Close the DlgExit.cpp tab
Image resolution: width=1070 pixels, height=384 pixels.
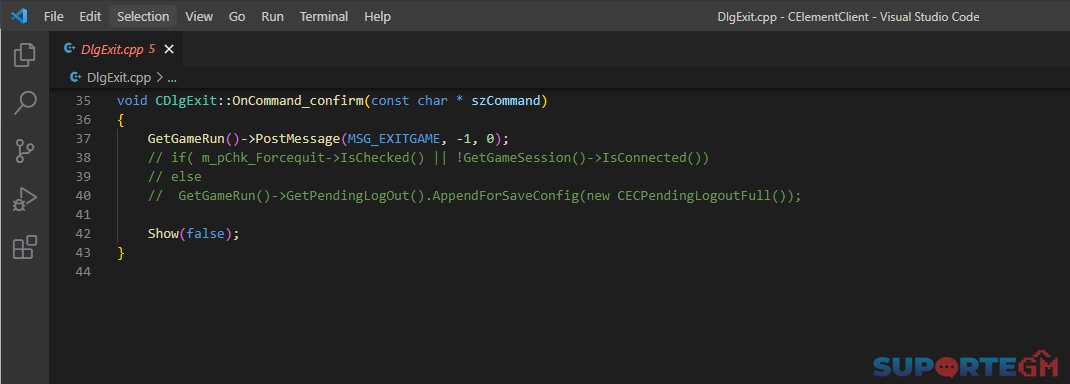(x=169, y=49)
